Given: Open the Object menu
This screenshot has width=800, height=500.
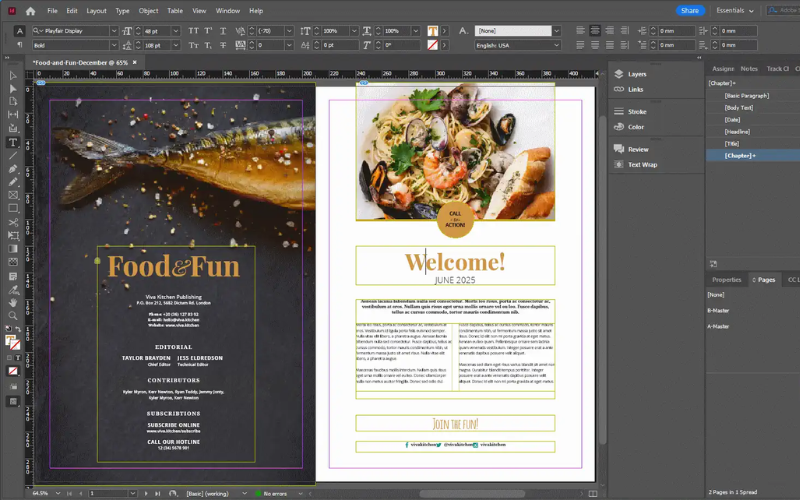Looking at the screenshot, I should 148,11.
